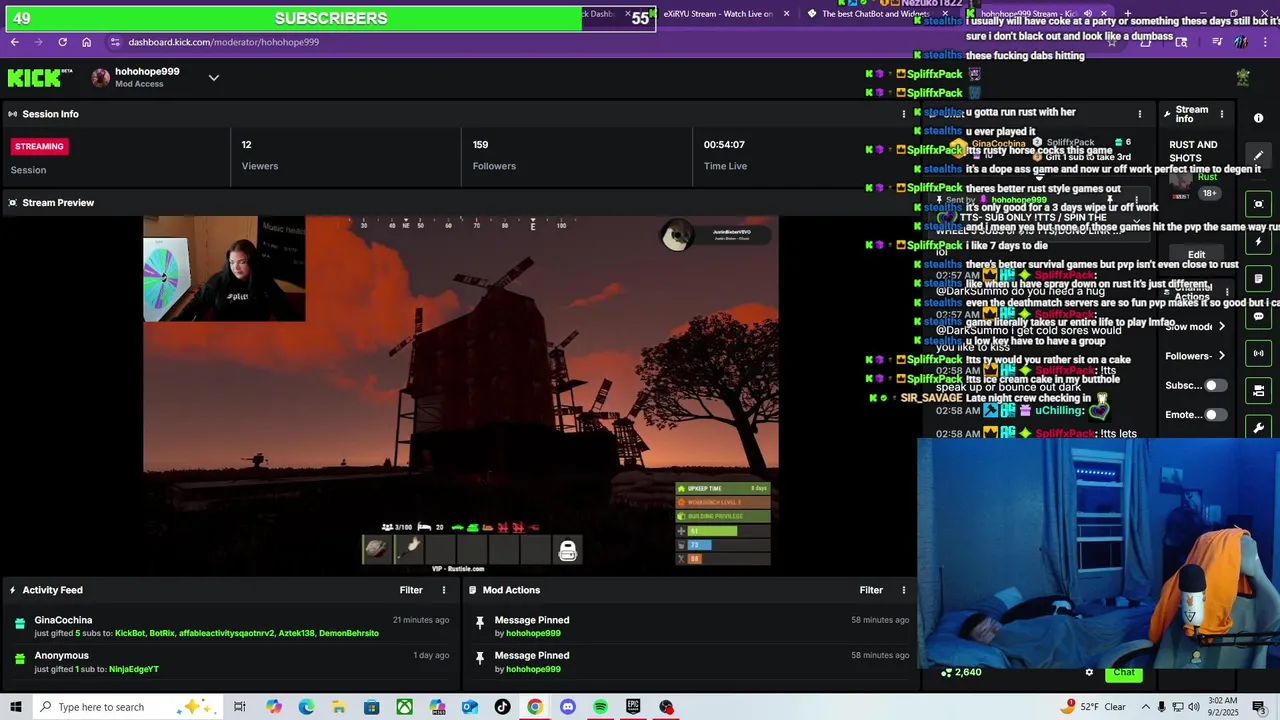This screenshot has width=1280, height=720.
Task: Open Session Info panel options menu
Action: (904, 114)
